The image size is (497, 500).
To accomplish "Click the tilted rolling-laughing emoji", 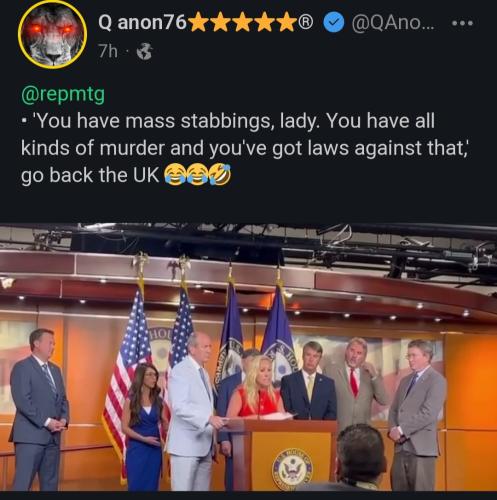I will coord(220,174).
